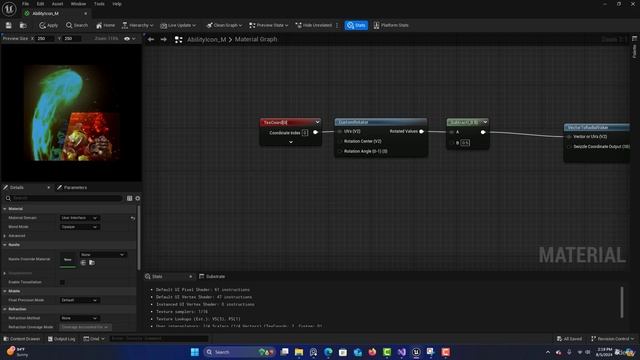Click Use Selected Asset arrow icon
This screenshot has width=640, height=360.
(83, 263)
